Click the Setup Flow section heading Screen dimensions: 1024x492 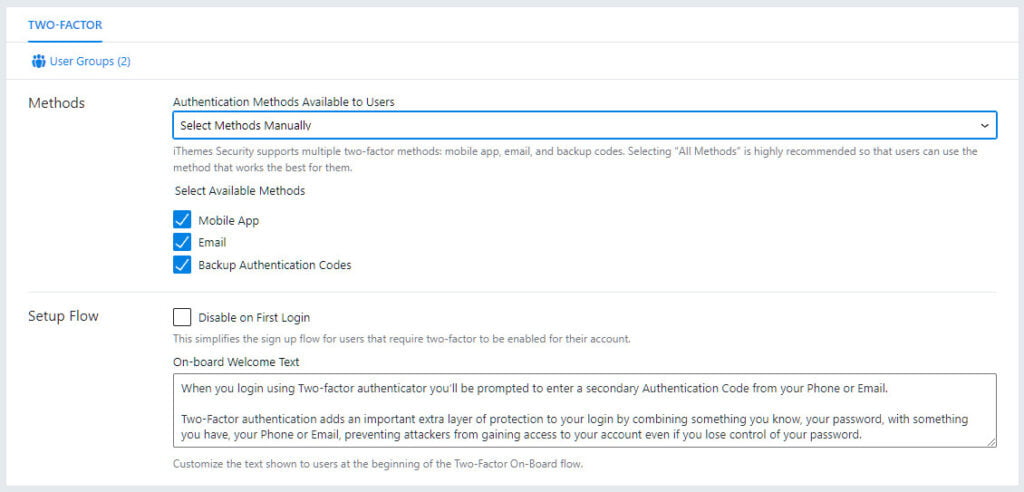pos(63,316)
